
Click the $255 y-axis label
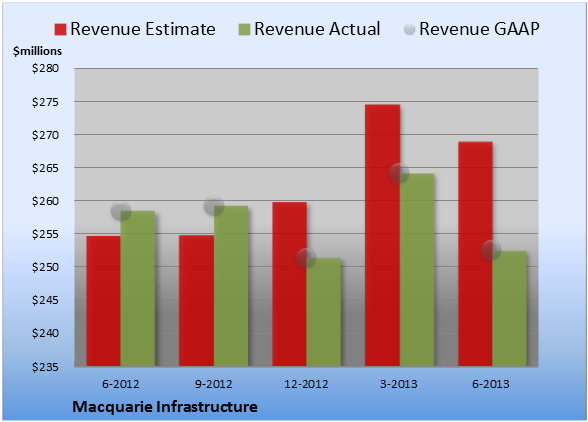point(45,234)
